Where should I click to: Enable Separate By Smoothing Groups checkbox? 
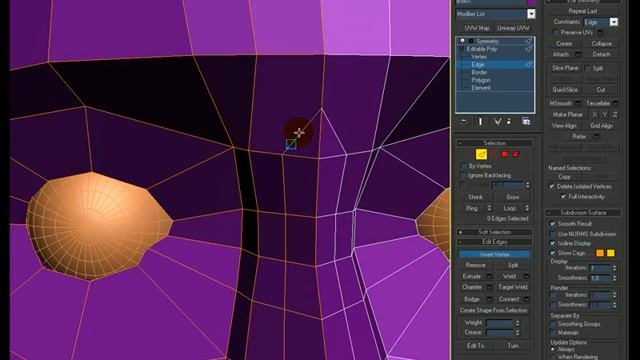point(553,324)
